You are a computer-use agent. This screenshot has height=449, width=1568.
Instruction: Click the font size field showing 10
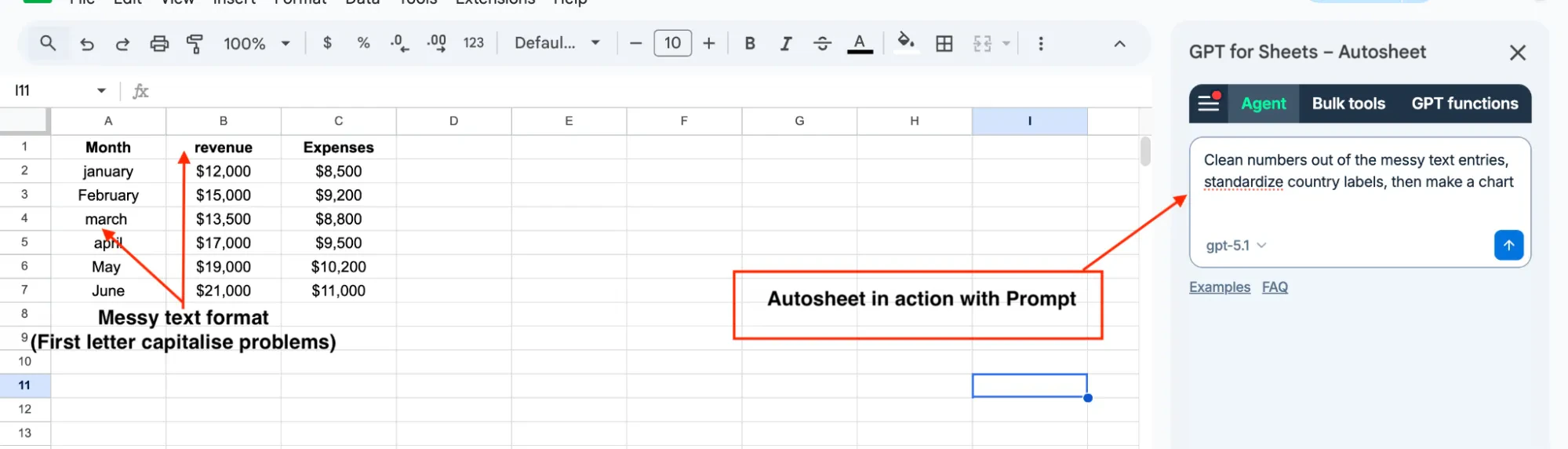point(672,43)
